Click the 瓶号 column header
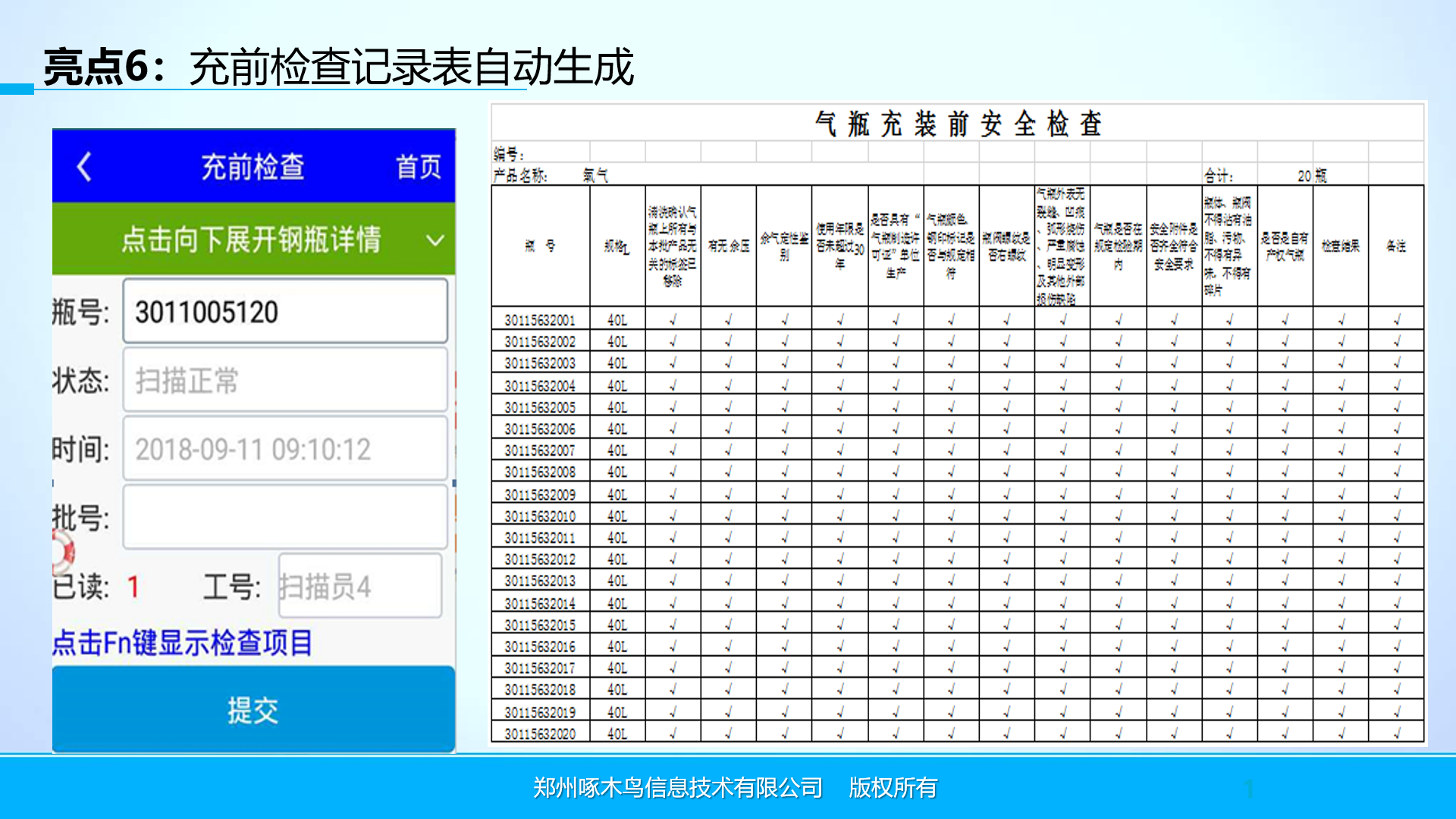This screenshot has width=1456, height=819. point(540,246)
